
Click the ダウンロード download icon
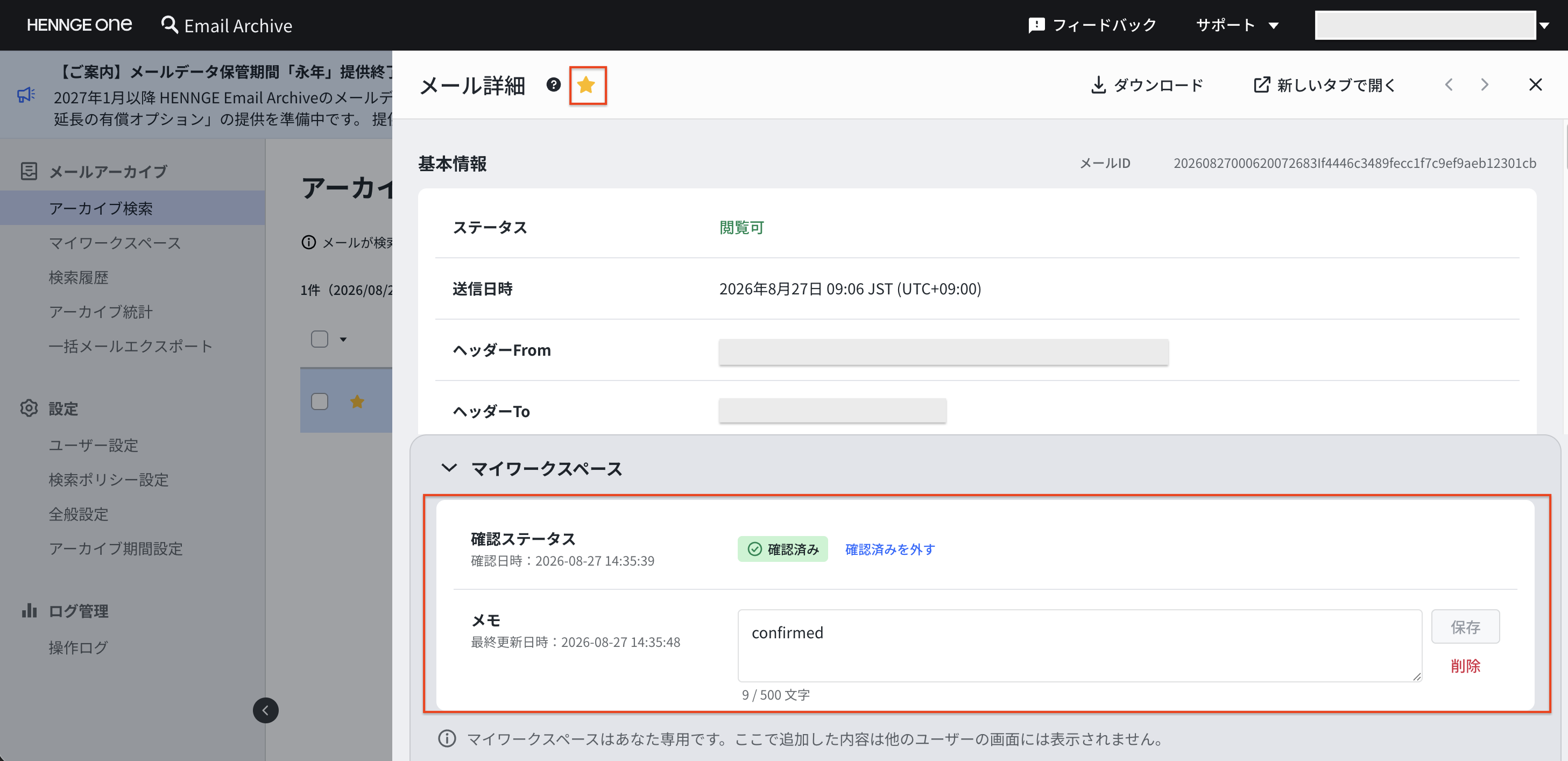tap(1098, 84)
